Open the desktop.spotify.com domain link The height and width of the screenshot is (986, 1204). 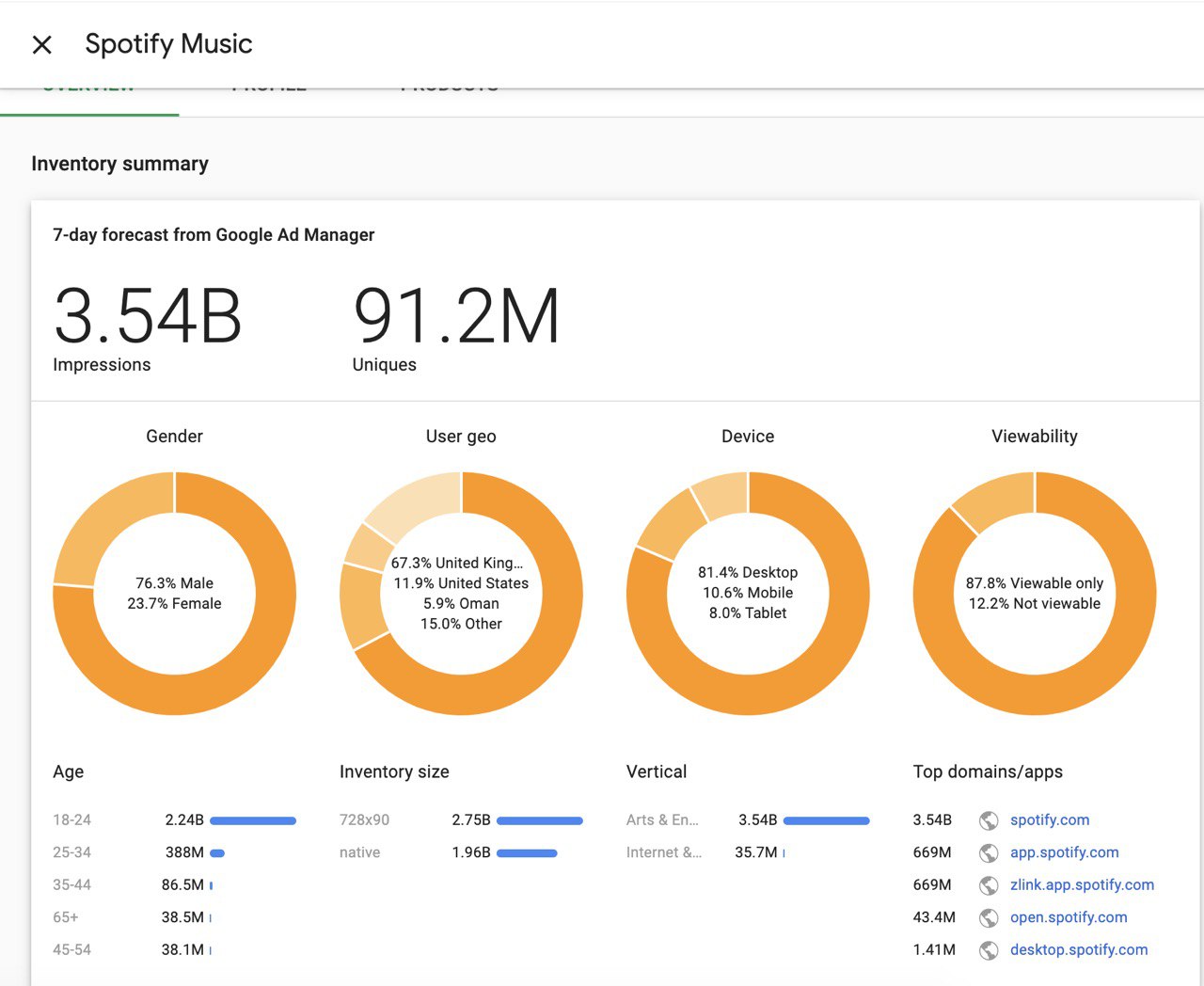[x=1079, y=950]
